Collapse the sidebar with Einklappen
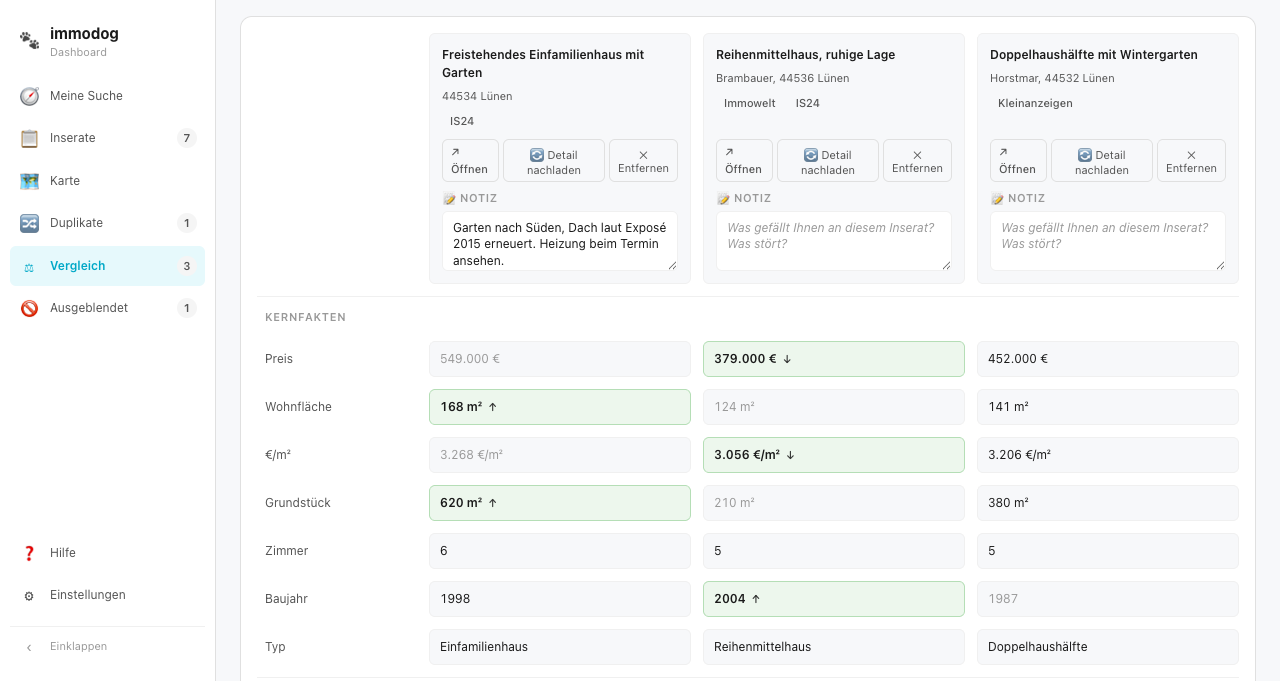The width and height of the screenshot is (1280, 681). coord(108,647)
